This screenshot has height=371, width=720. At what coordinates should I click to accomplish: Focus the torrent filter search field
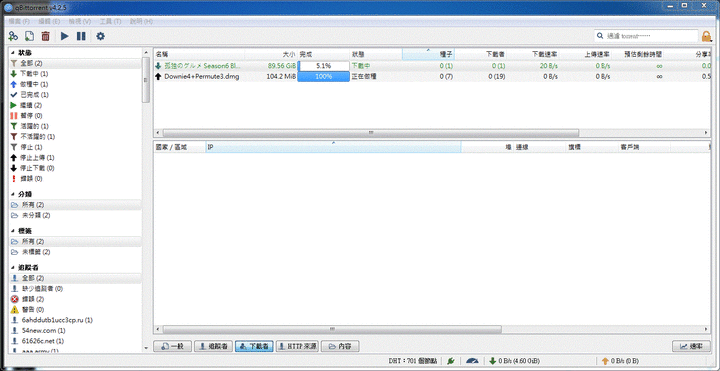[x=646, y=36]
